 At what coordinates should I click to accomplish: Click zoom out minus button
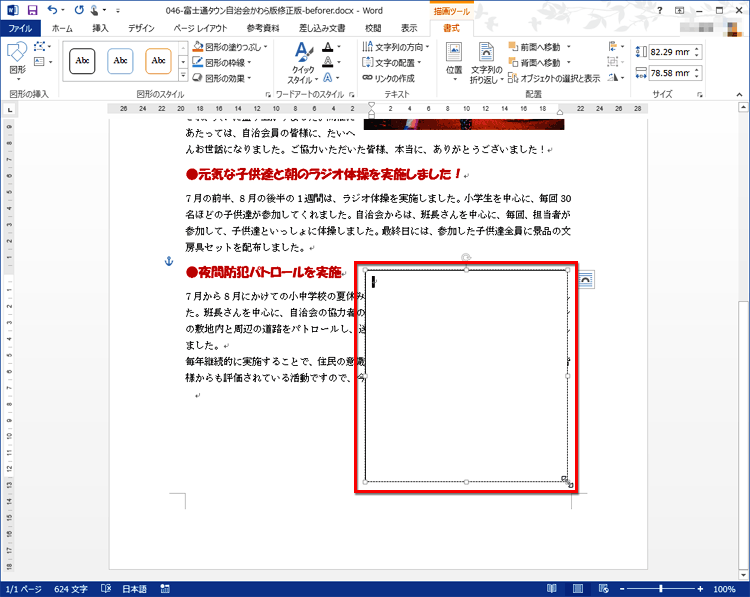(x=622, y=589)
